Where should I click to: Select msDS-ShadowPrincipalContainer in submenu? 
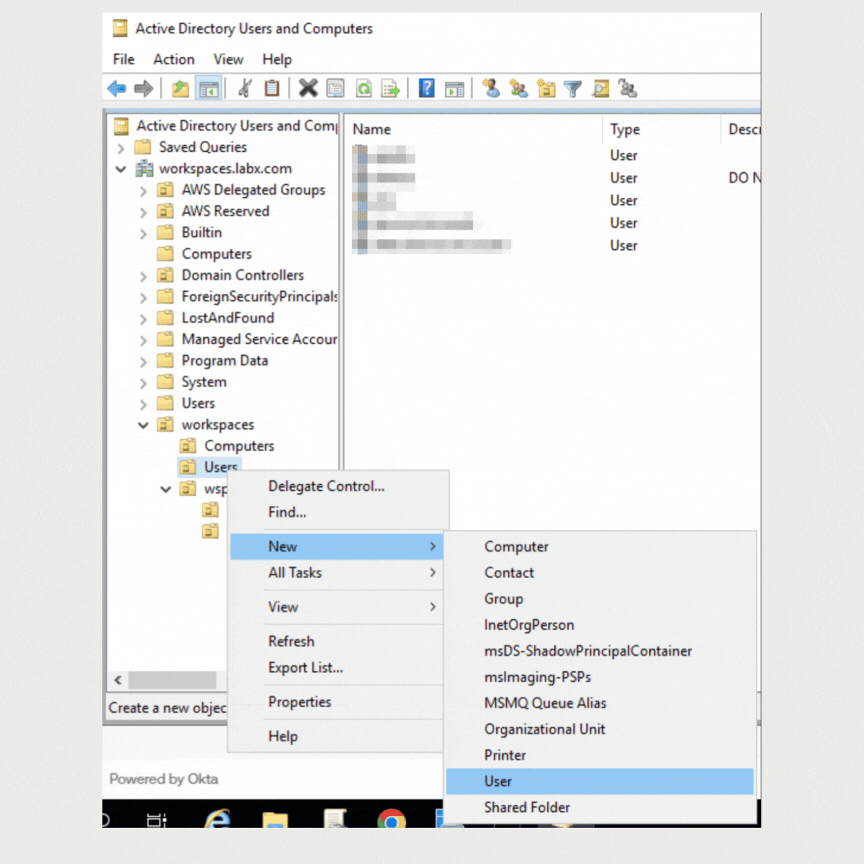click(600, 651)
